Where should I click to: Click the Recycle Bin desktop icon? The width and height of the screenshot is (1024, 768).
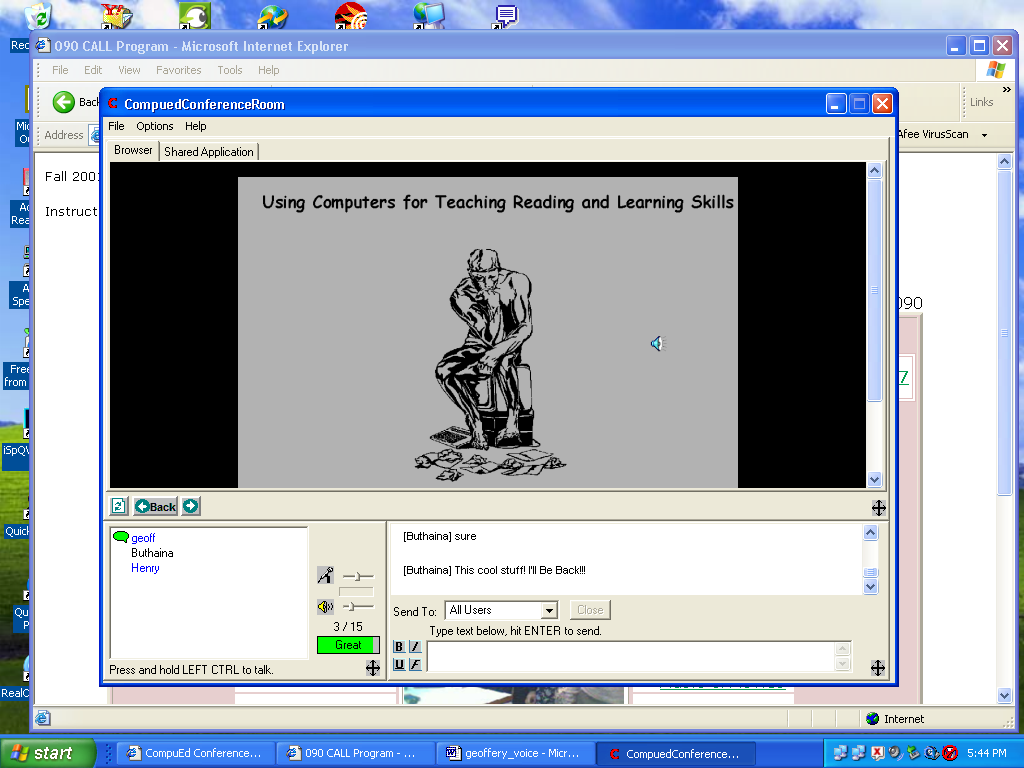pyautogui.click(x=39, y=16)
